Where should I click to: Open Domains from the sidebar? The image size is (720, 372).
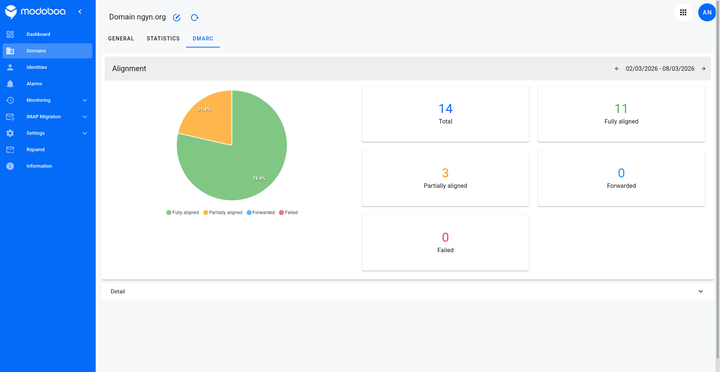47,51
